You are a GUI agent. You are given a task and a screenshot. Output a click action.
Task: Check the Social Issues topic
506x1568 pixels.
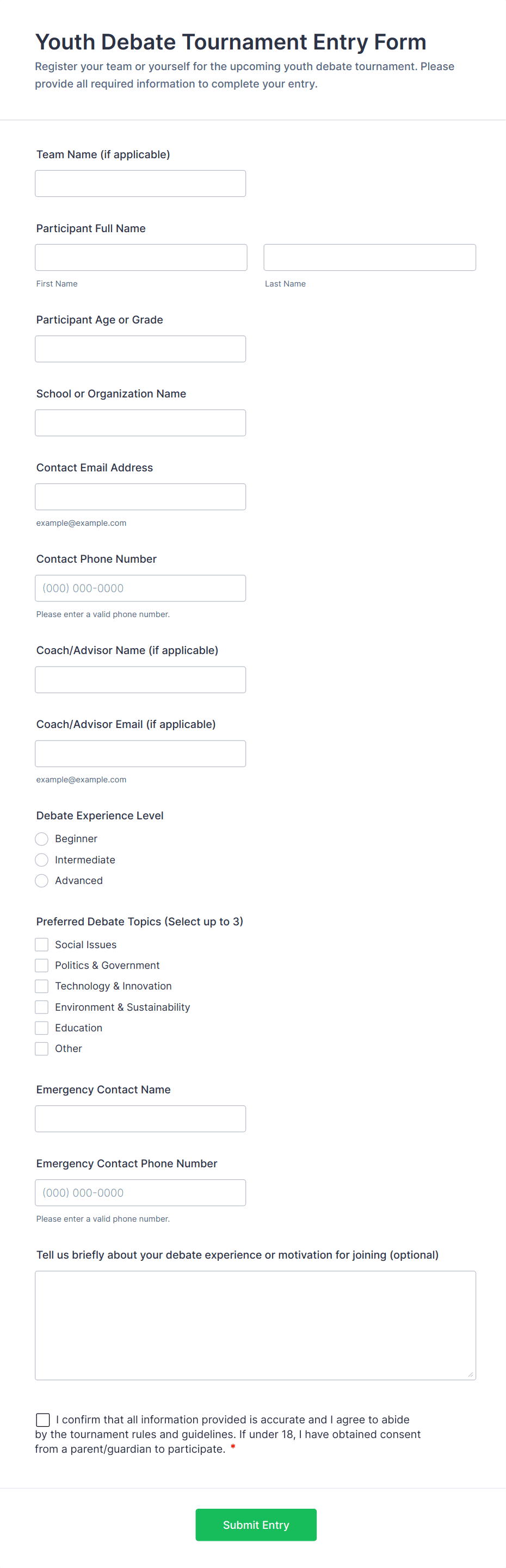(x=41, y=945)
